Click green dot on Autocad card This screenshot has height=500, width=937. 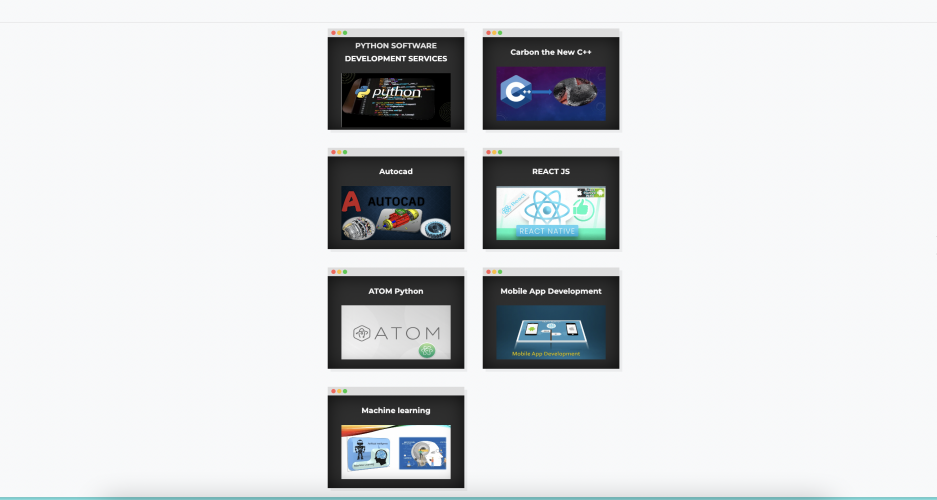[345, 152]
